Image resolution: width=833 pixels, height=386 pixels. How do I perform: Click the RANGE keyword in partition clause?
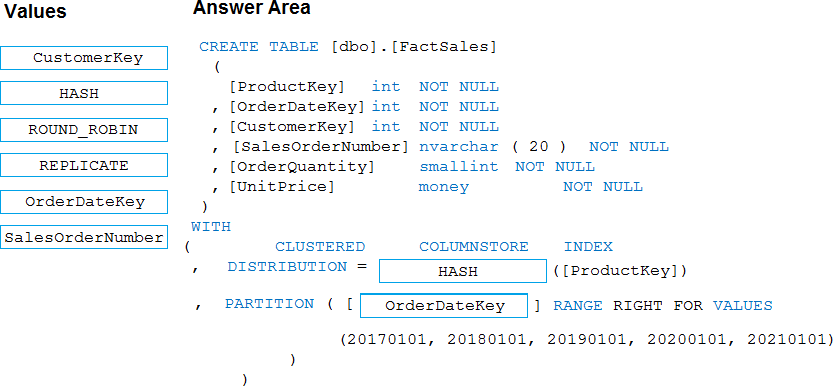pos(578,306)
